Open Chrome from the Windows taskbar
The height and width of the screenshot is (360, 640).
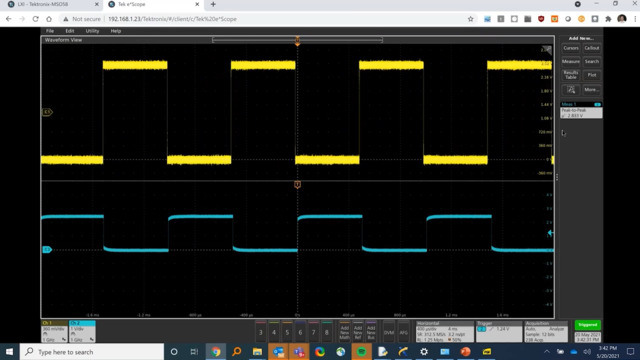click(216, 351)
